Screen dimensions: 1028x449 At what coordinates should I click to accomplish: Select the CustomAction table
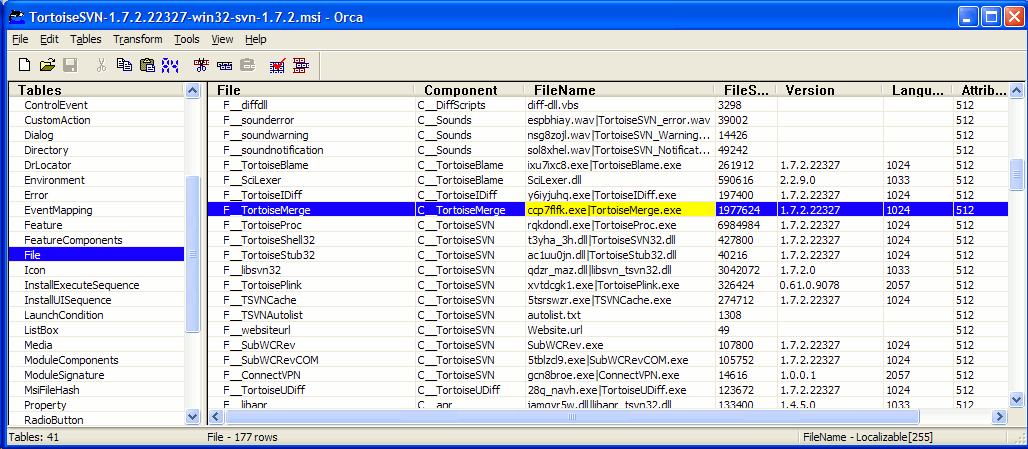tap(96, 120)
